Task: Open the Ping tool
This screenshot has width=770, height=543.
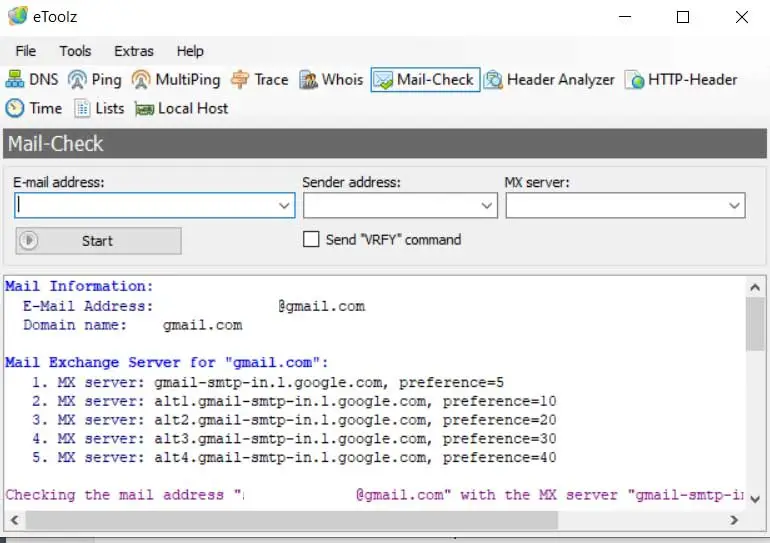Action: pyautogui.click(x=95, y=80)
